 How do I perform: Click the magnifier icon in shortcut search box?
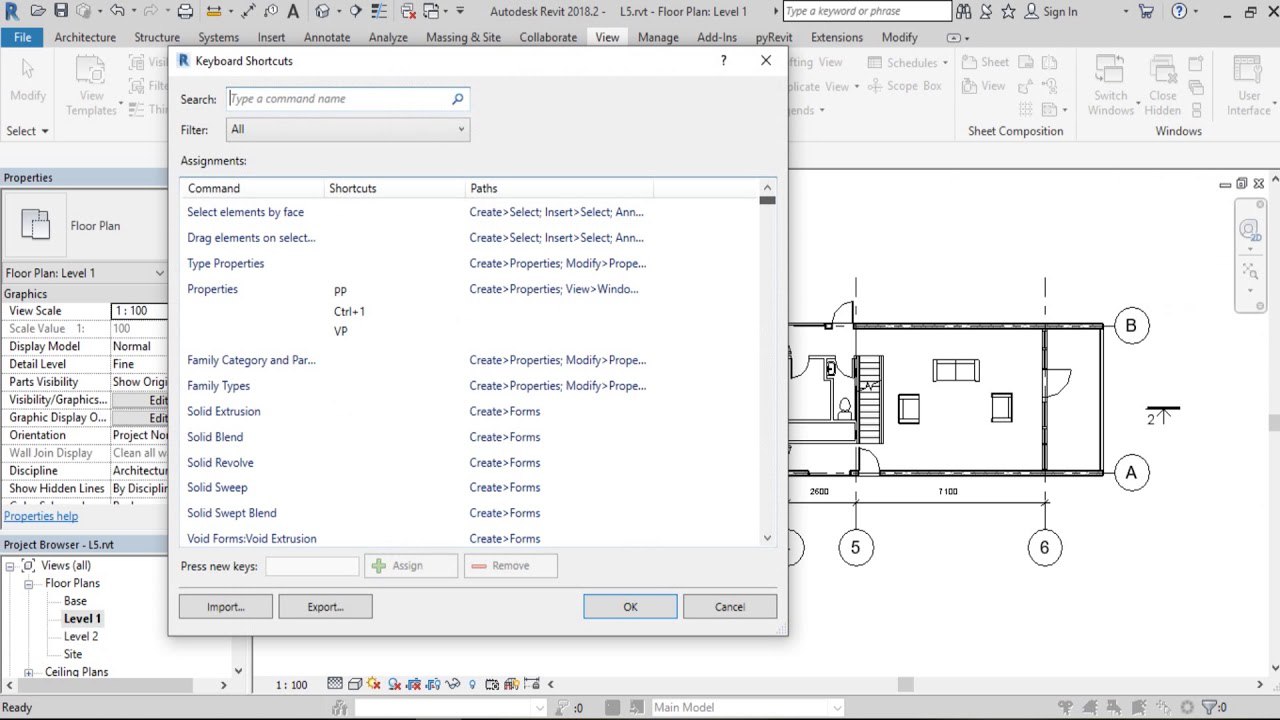tap(457, 99)
